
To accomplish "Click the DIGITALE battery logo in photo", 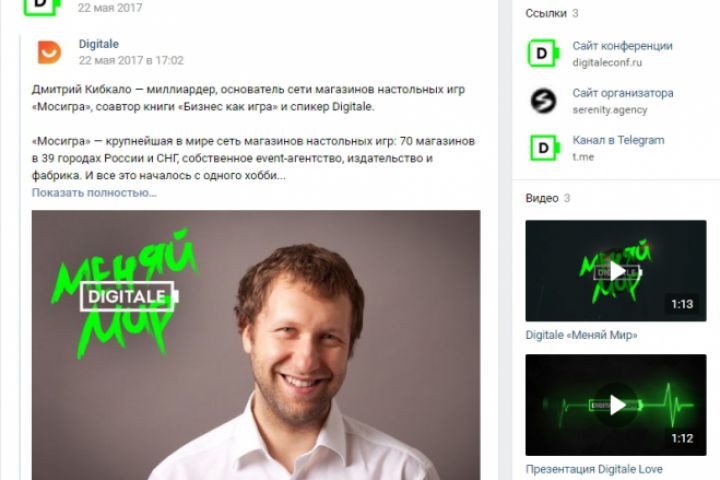I will (129, 296).
